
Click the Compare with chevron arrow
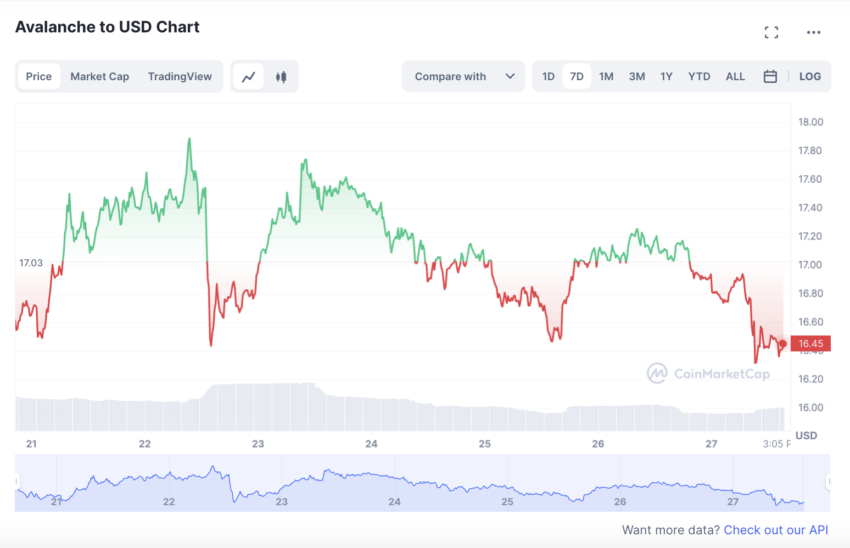(510, 76)
